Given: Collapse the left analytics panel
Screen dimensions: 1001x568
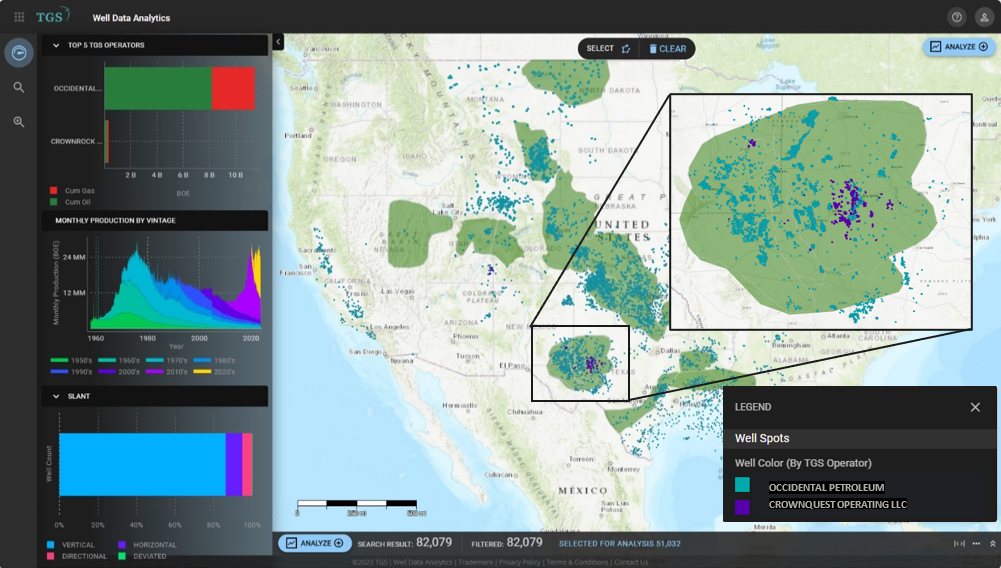Looking at the screenshot, I should click(x=278, y=42).
